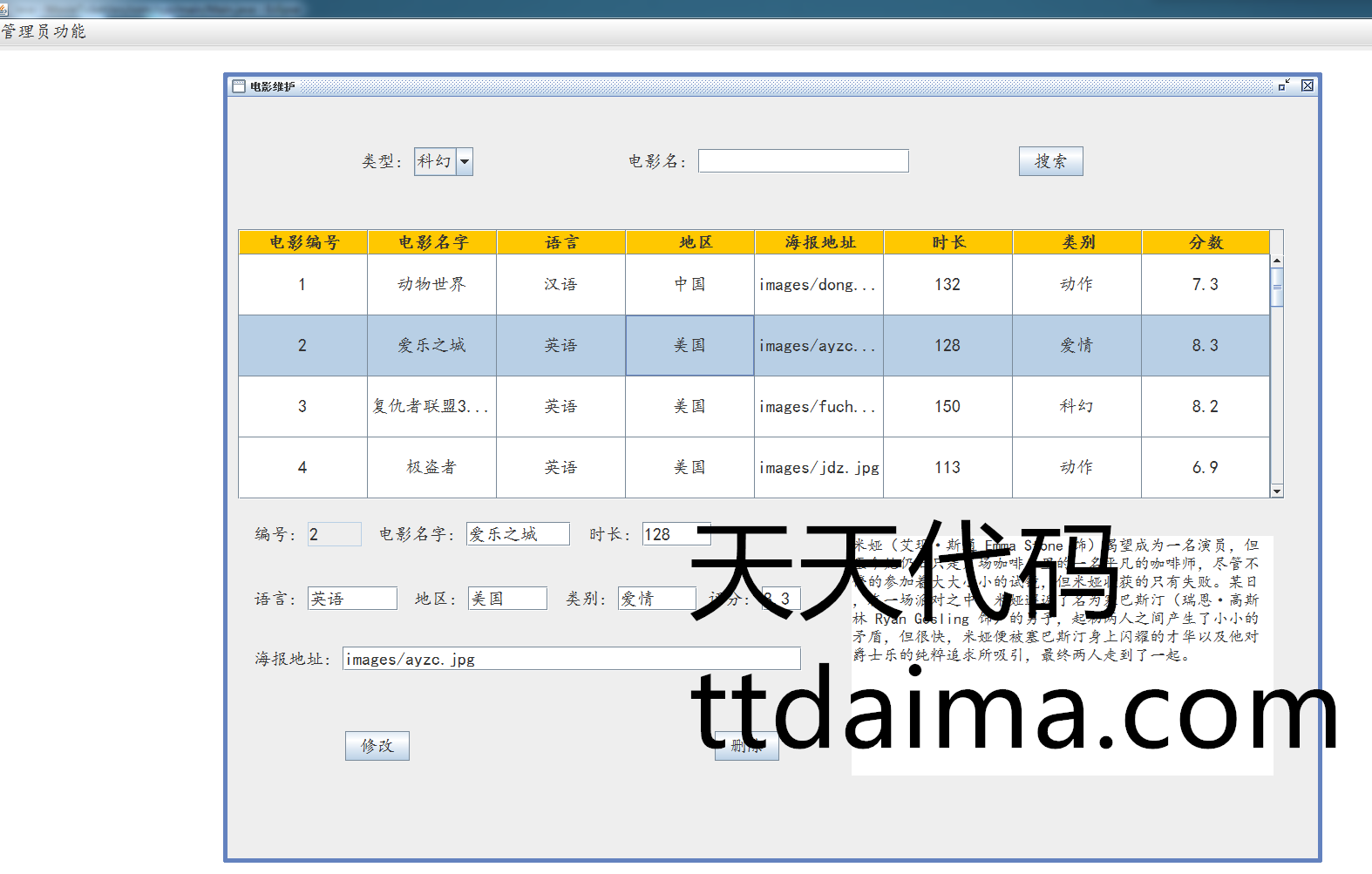1372x874 pixels.
Task: Open the 管理员功能 menu
Action: tap(44, 31)
